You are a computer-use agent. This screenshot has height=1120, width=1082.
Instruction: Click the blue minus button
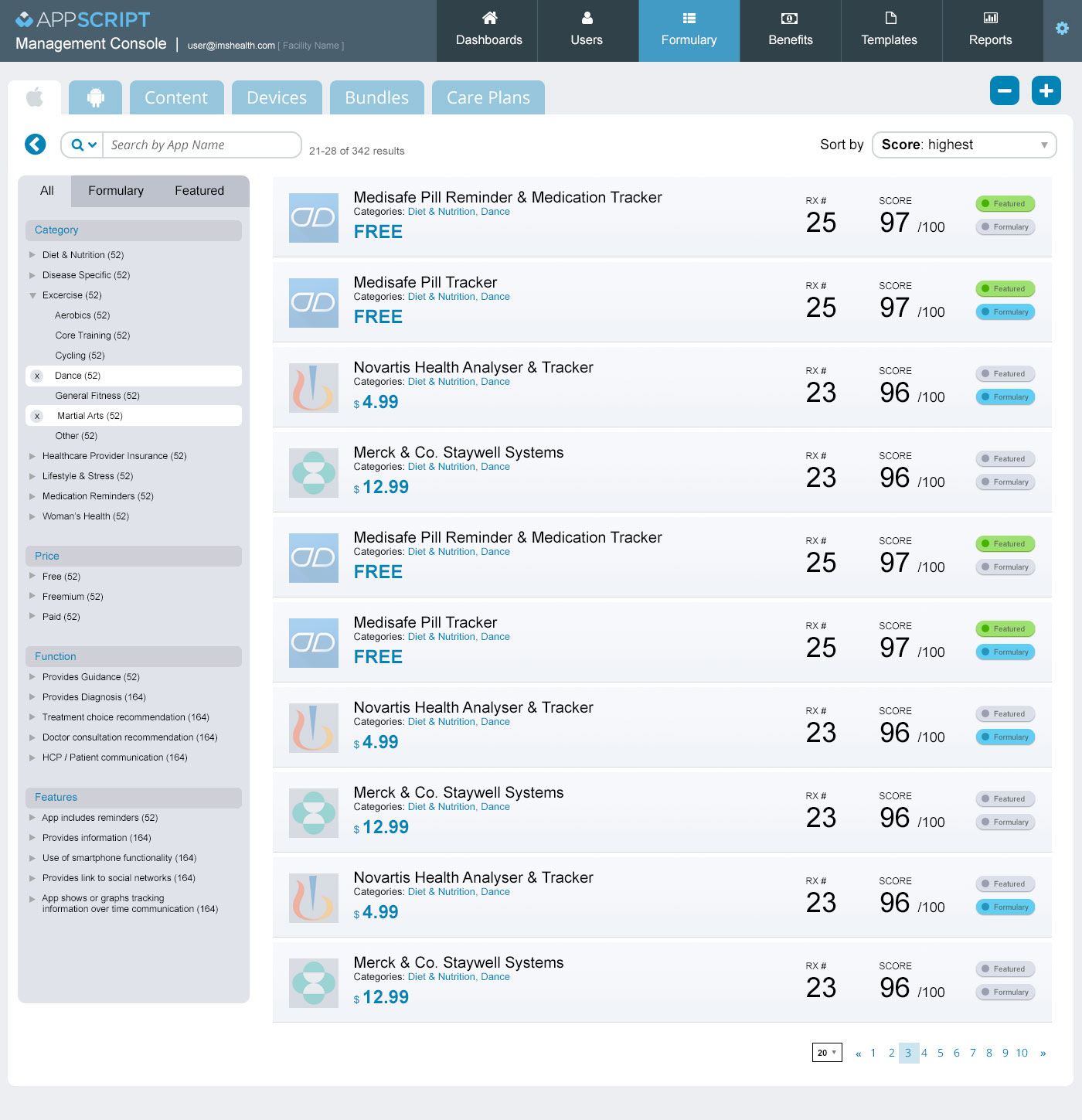tap(1005, 90)
